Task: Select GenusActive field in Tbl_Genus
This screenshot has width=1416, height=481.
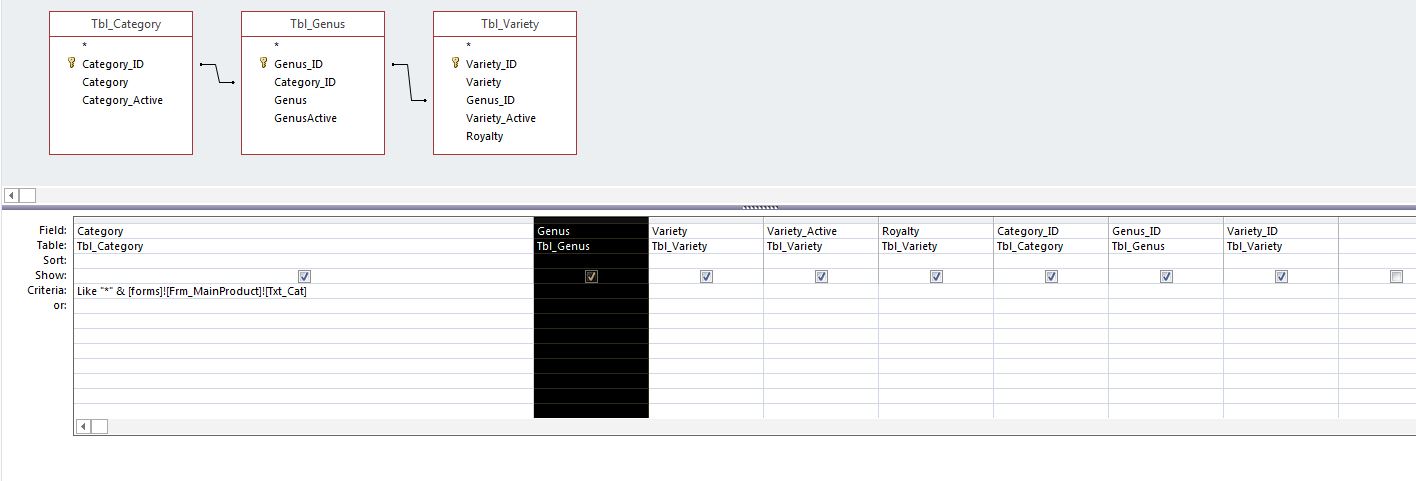Action: point(305,118)
